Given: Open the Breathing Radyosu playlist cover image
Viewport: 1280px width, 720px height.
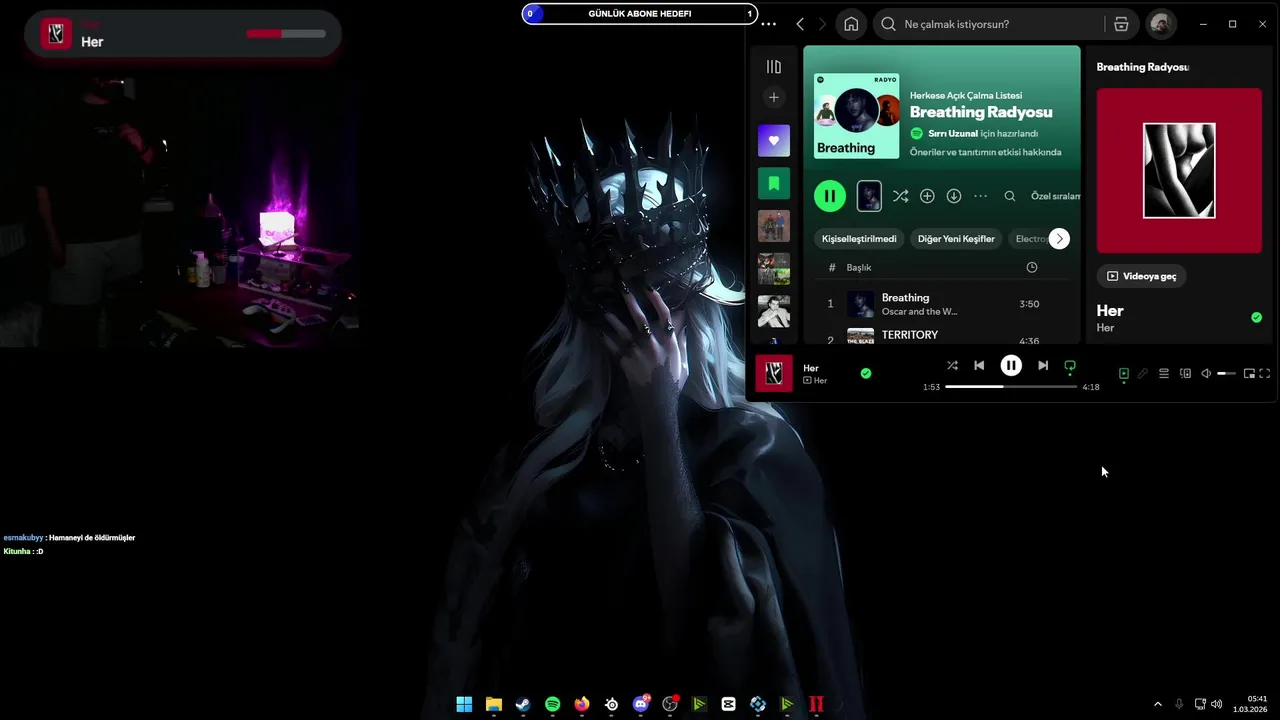Looking at the screenshot, I should point(856,116).
